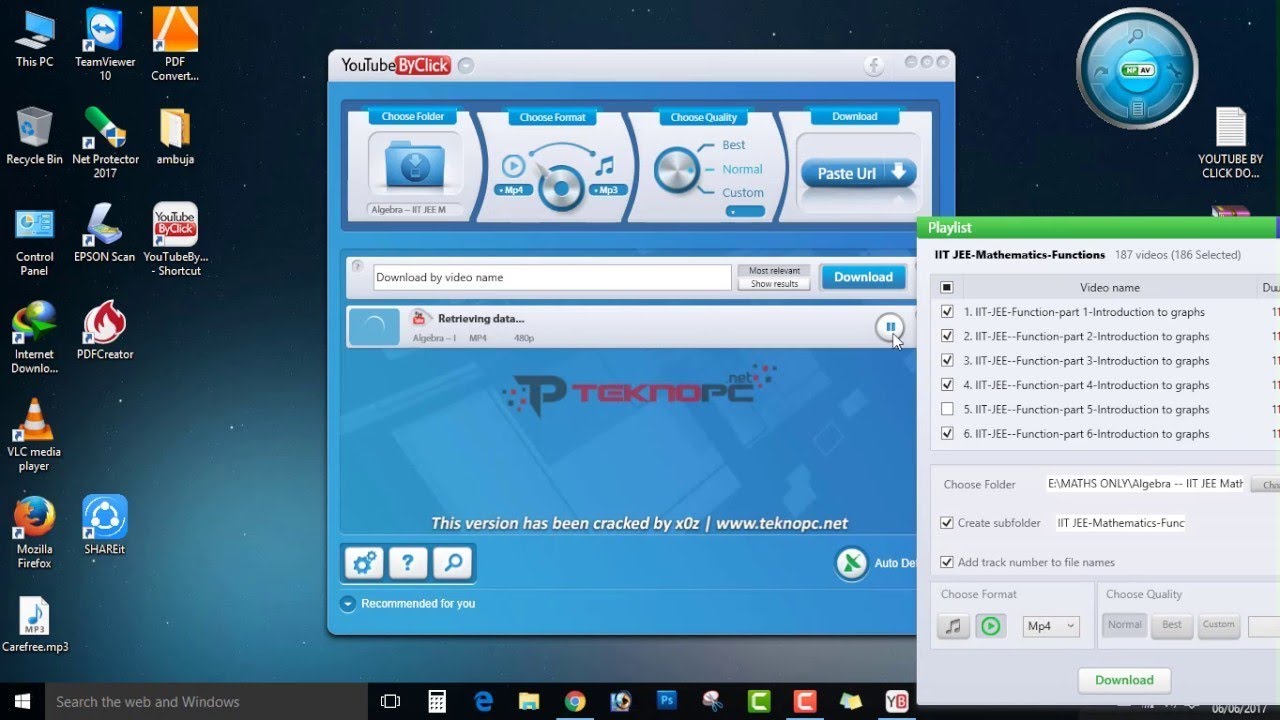Click the Playlist window Download button
This screenshot has width=1280, height=720.
[1124, 680]
